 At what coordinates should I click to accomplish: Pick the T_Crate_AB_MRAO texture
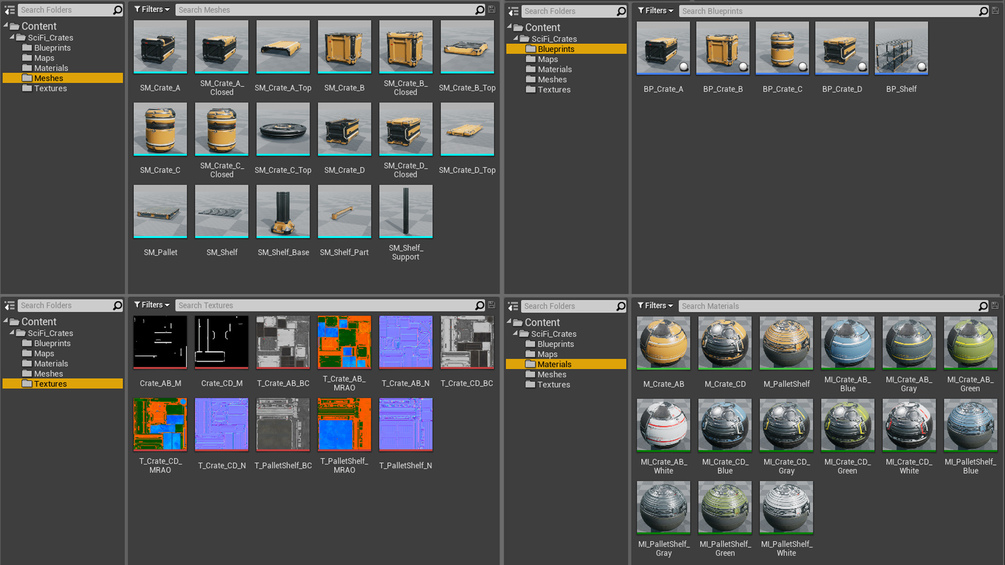pyautogui.click(x=344, y=343)
